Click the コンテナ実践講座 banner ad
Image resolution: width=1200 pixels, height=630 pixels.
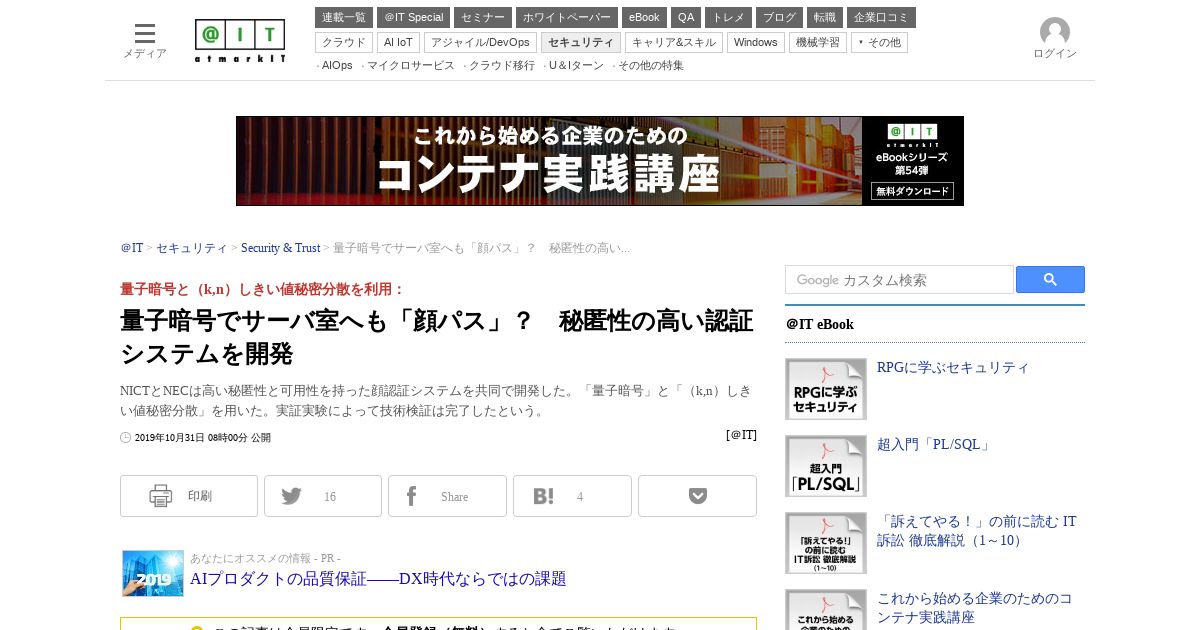pos(600,161)
